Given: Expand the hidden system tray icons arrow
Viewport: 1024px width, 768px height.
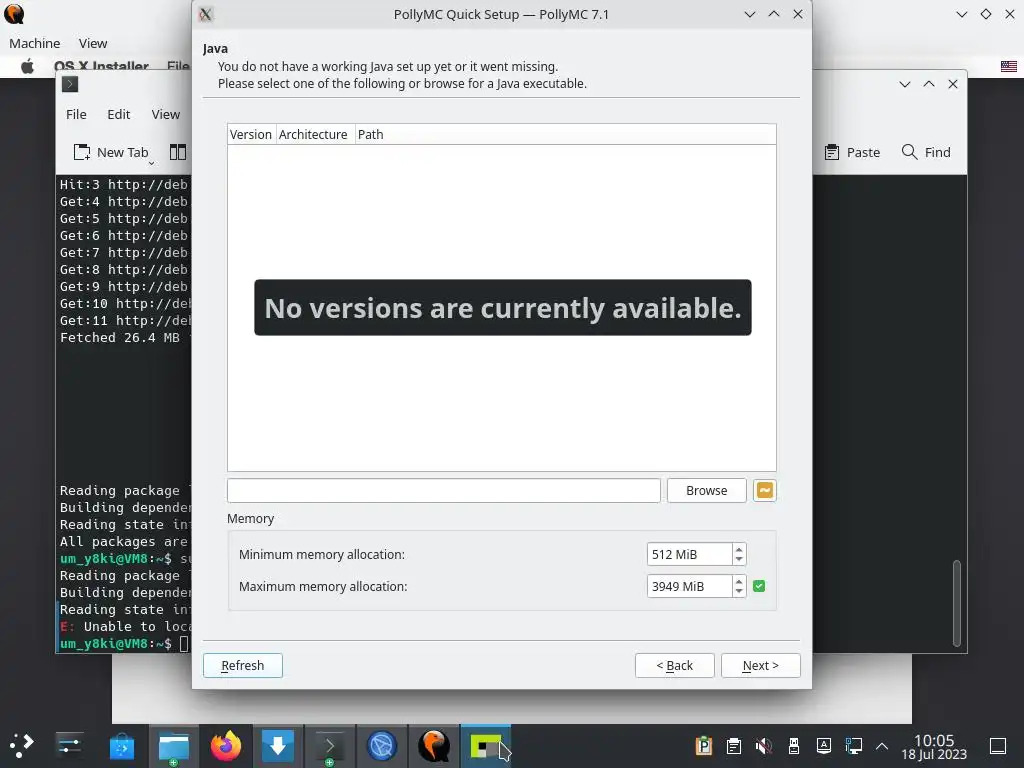Looking at the screenshot, I should coord(882,746).
